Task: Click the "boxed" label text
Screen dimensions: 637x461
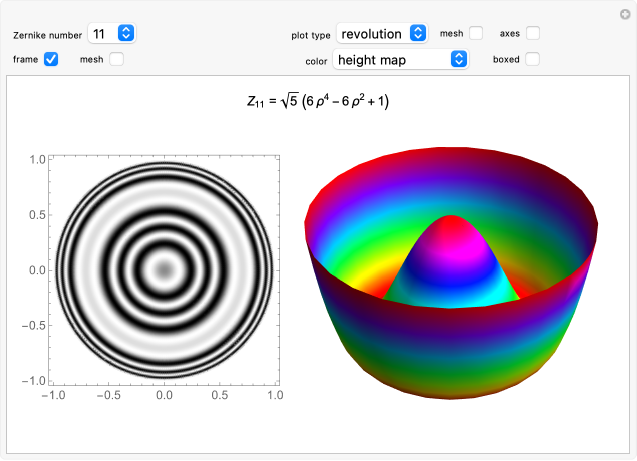Action: point(506,60)
